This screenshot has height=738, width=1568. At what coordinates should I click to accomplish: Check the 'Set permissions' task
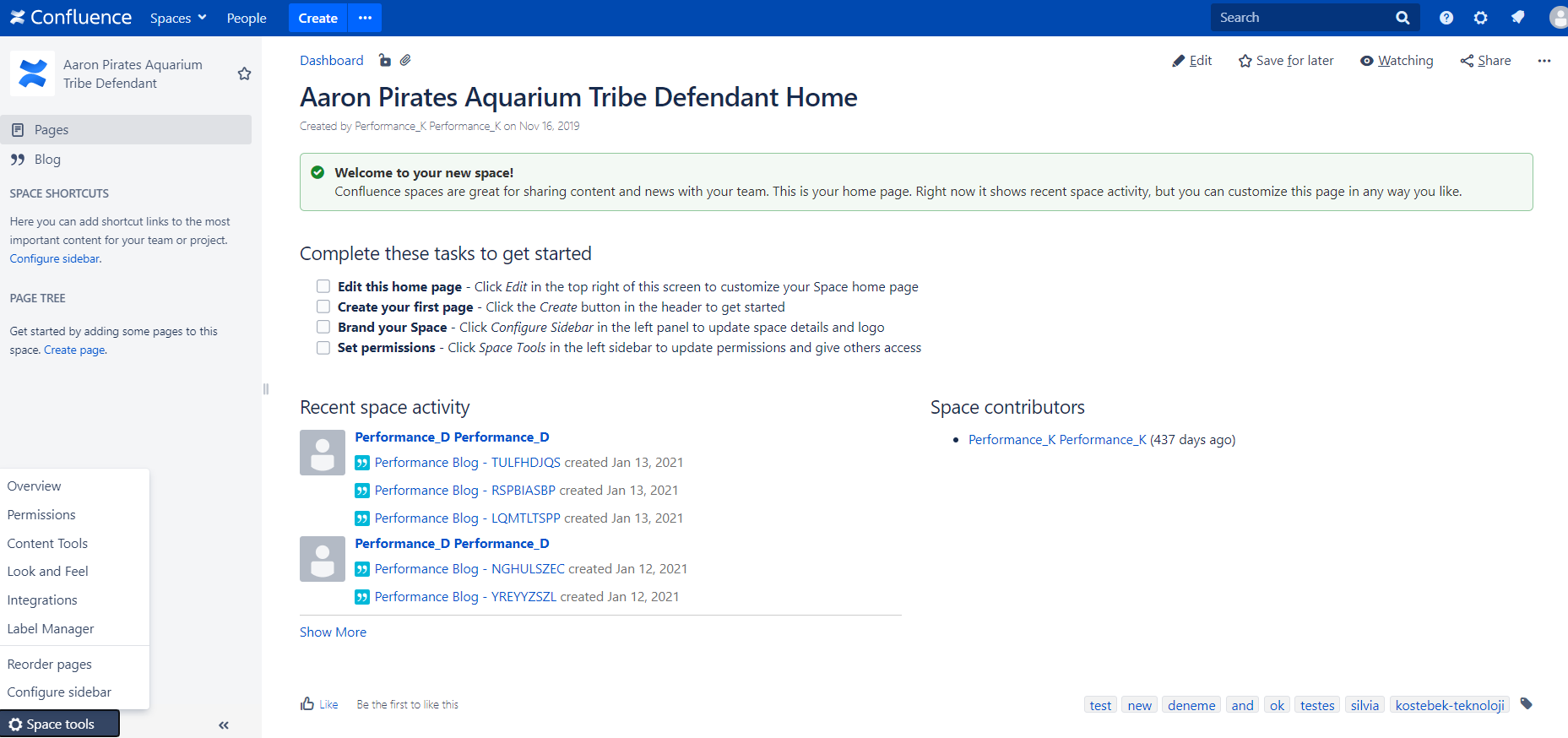323,347
